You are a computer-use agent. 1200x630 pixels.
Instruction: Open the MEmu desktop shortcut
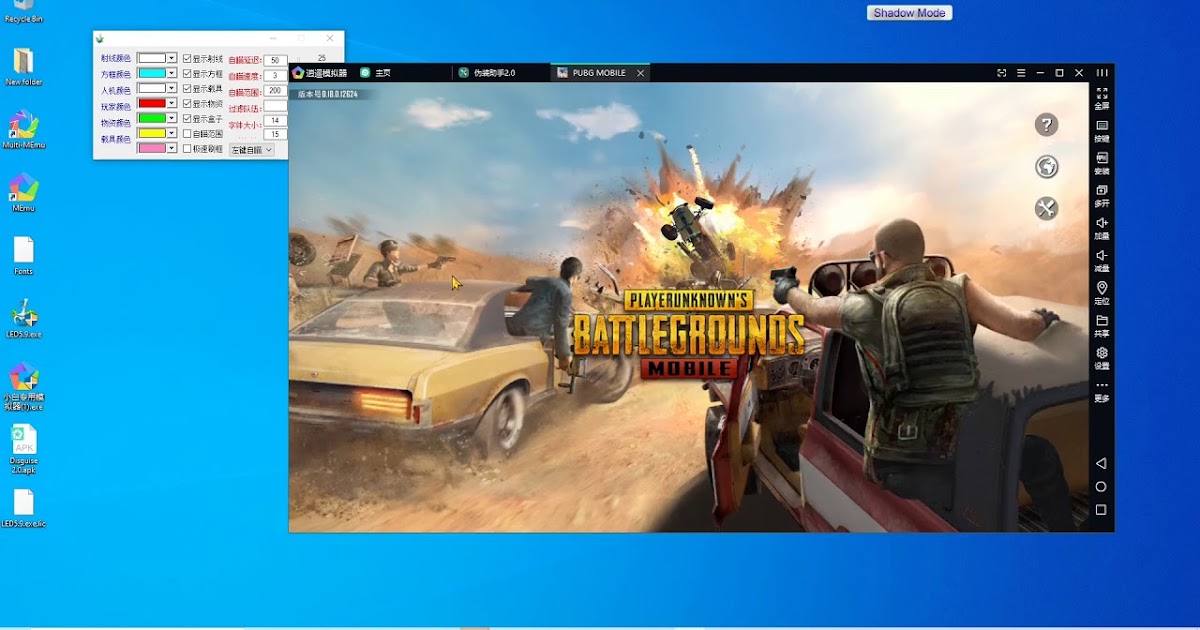click(x=23, y=192)
